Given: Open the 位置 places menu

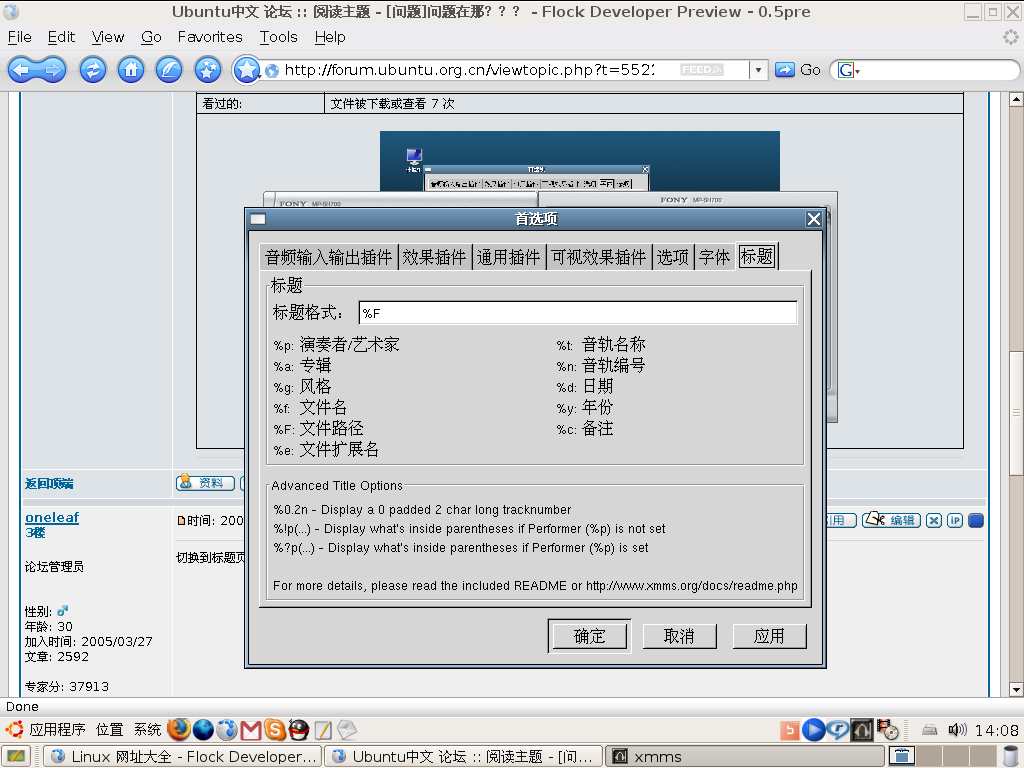Looking at the screenshot, I should coord(109,729).
